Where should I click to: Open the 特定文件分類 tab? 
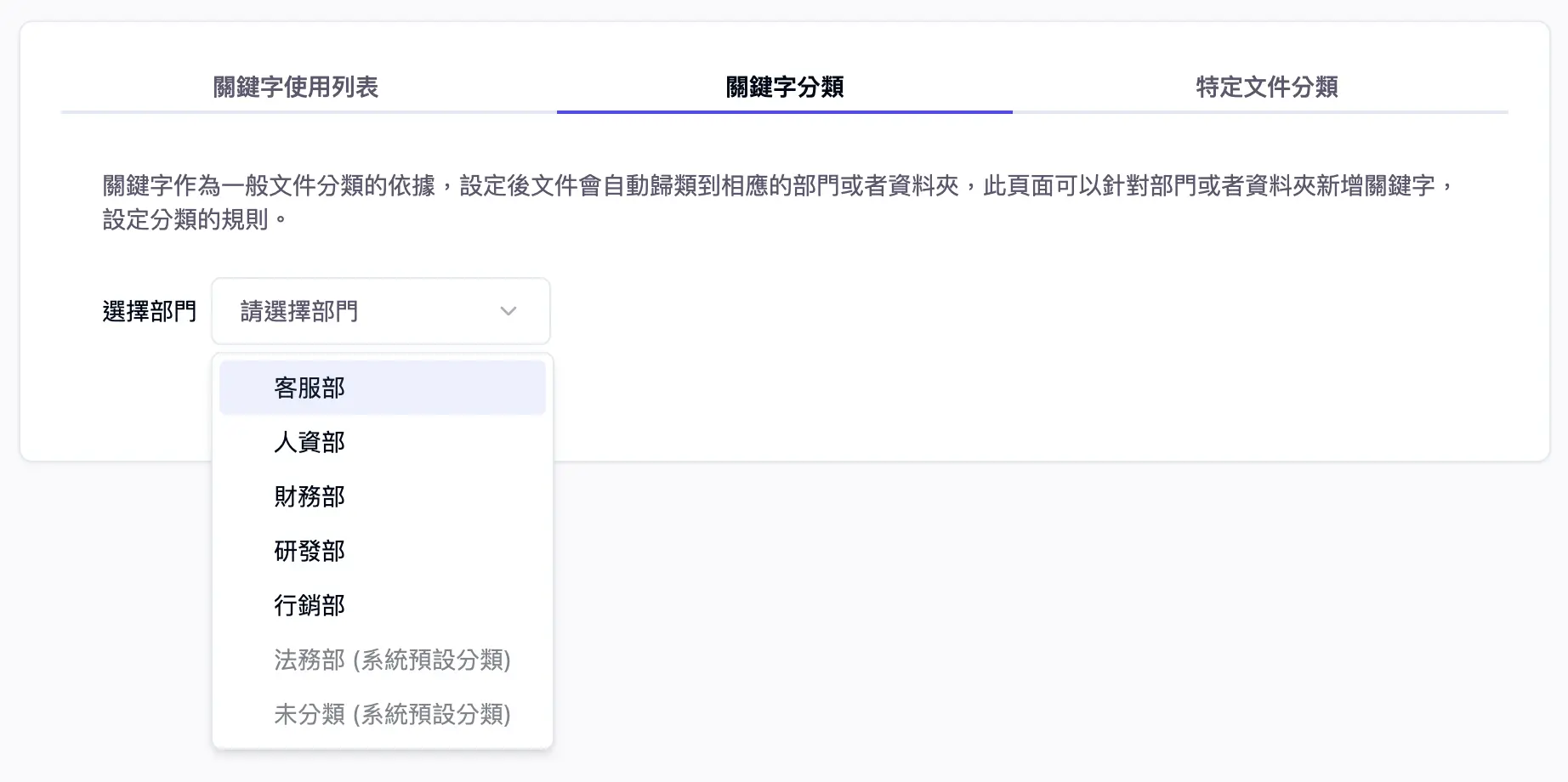click(x=1265, y=88)
